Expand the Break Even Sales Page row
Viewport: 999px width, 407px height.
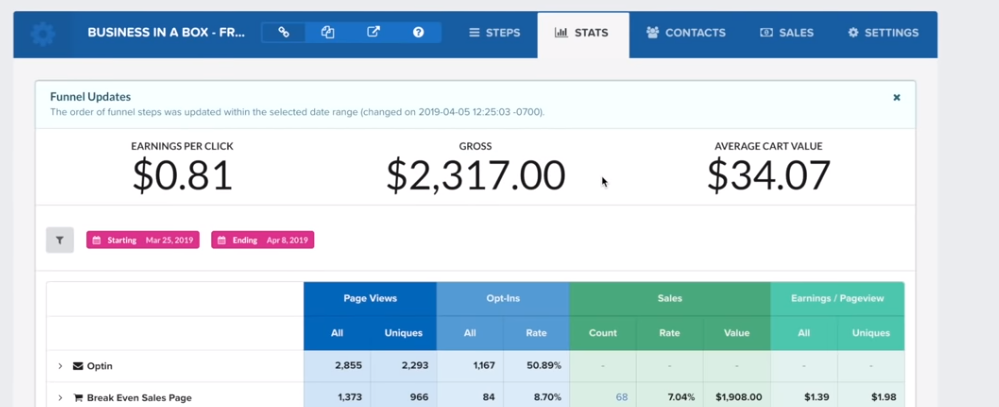coord(60,397)
